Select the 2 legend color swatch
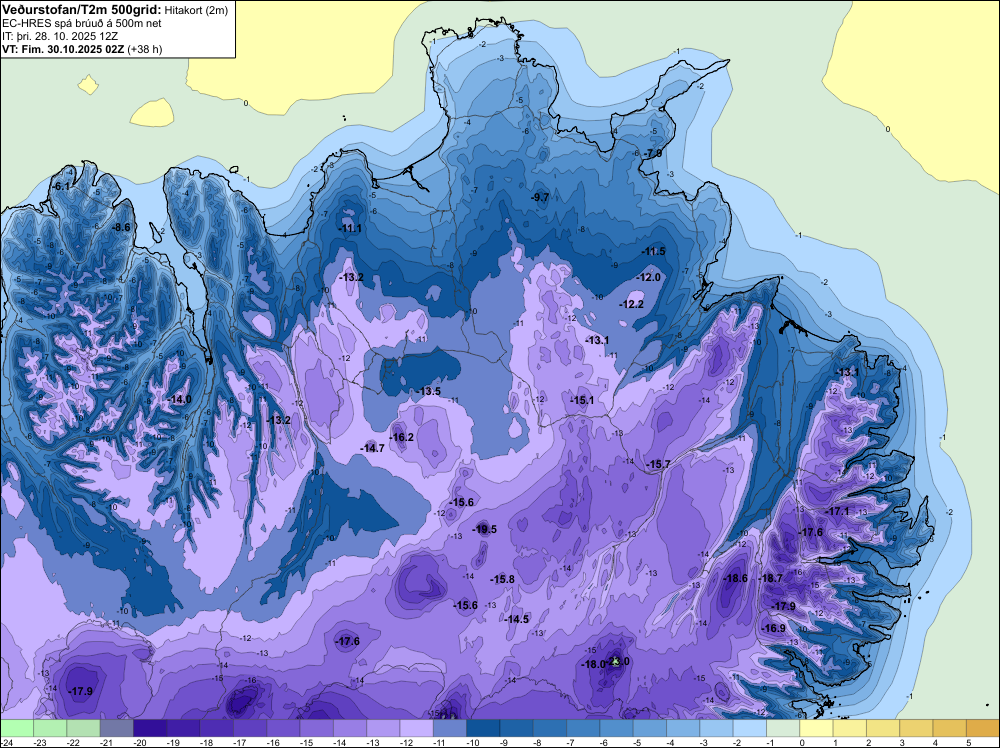 (883, 728)
